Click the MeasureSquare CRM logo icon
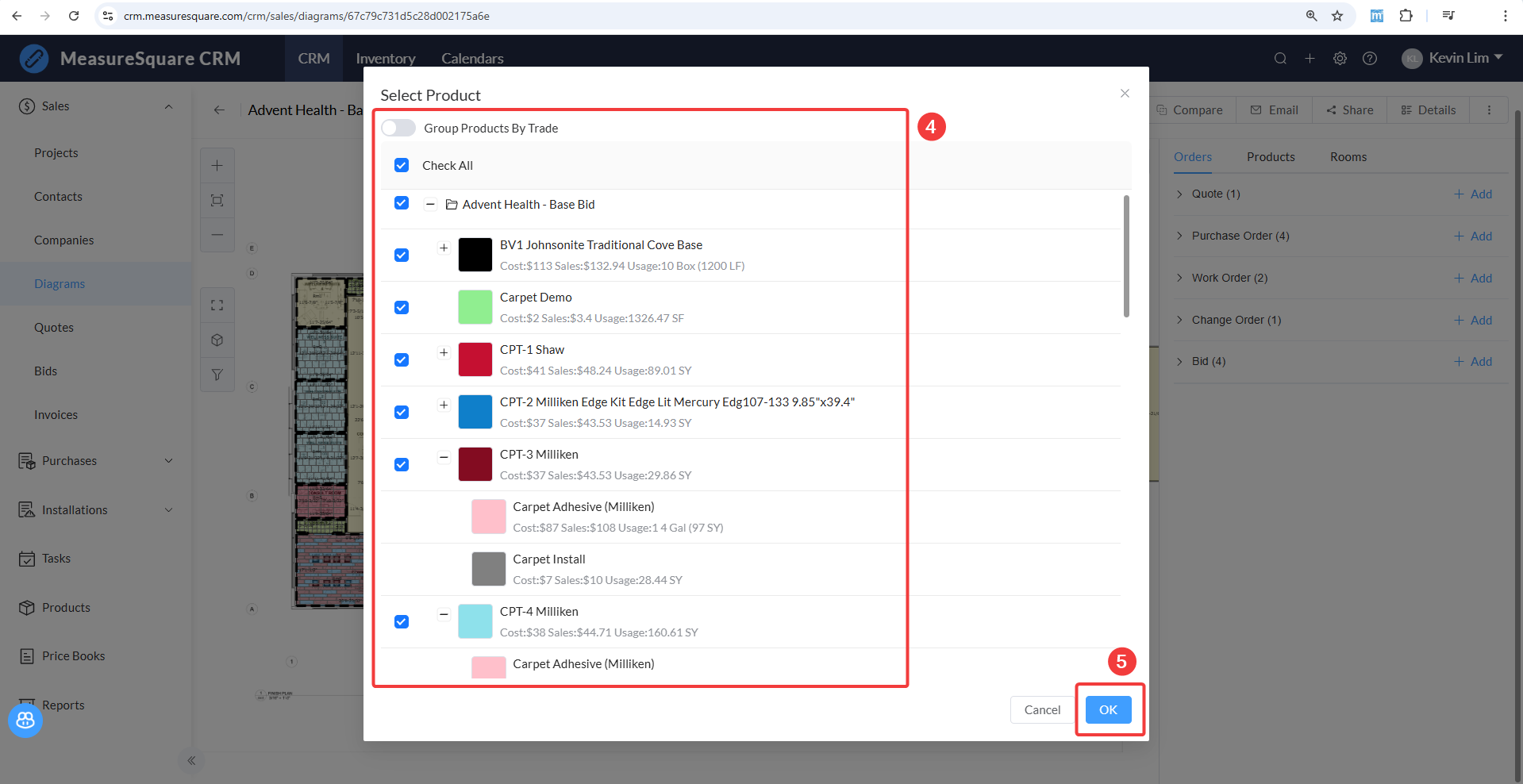1523x784 pixels. tap(34, 59)
